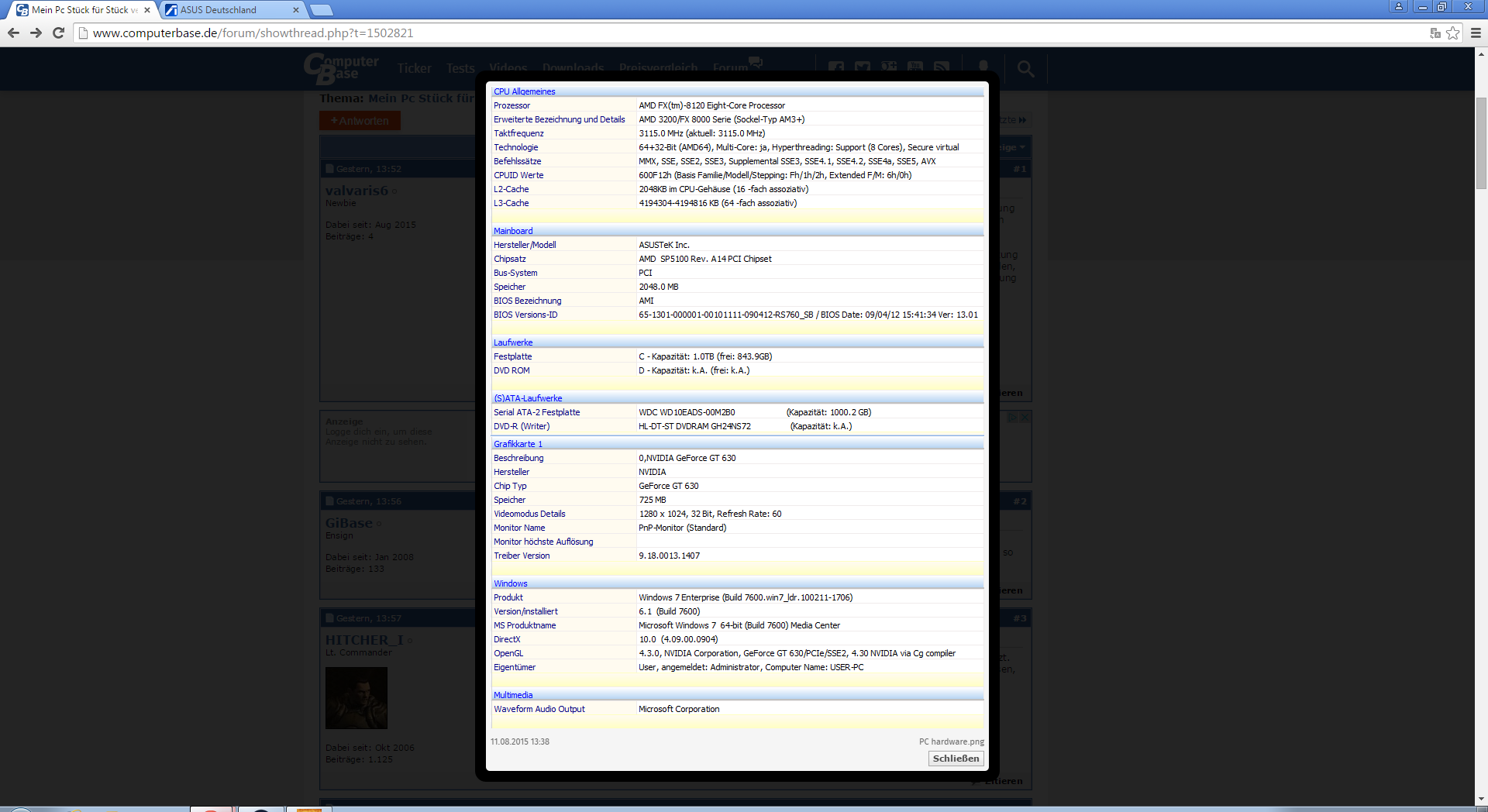The width and height of the screenshot is (1488, 812).
Task: Click the Chrome user profile icon
Action: point(1399,6)
